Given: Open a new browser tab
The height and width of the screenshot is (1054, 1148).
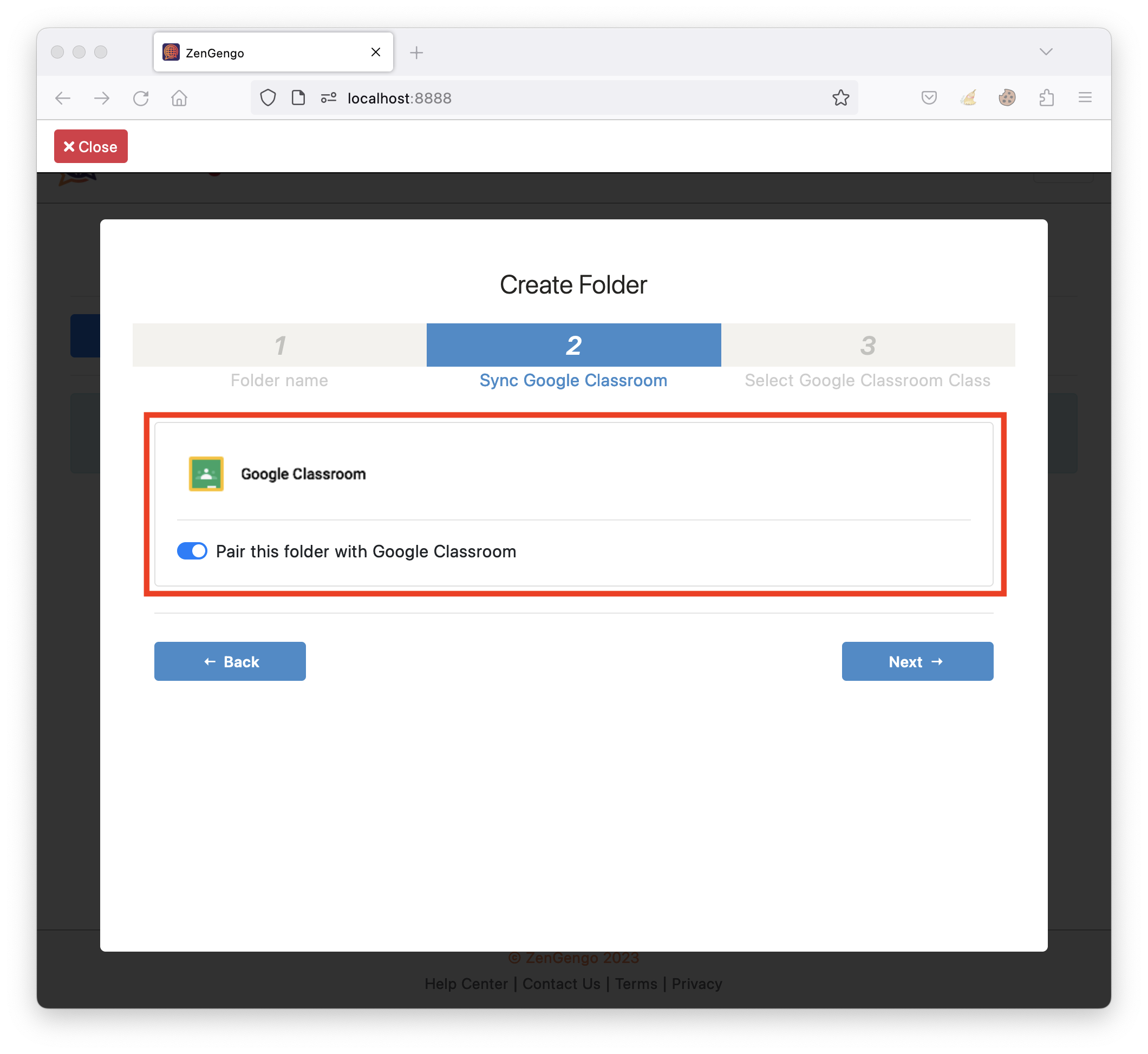Looking at the screenshot, I should click(x=416, y=53).
